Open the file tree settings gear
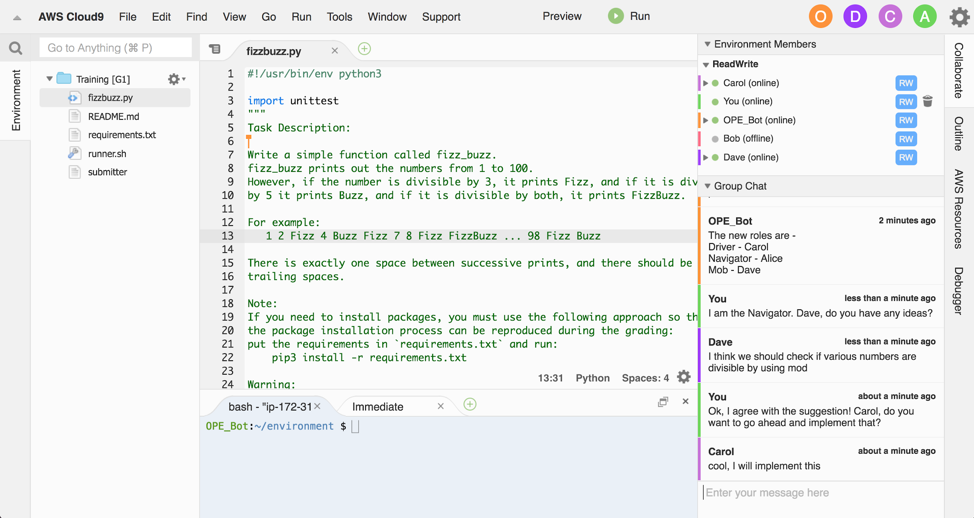Screen dimensions: 974x518 [x=176, y=79]
